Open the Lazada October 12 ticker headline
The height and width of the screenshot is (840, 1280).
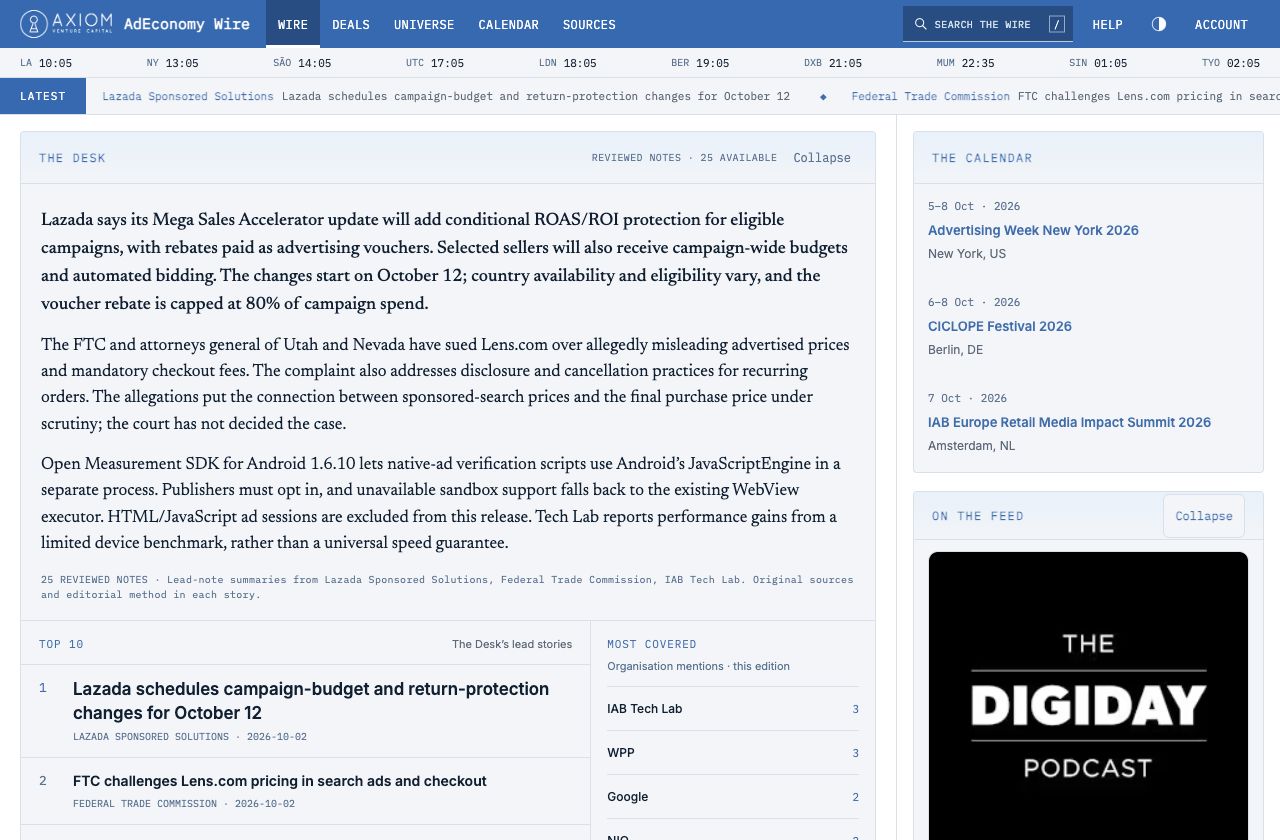536,96
